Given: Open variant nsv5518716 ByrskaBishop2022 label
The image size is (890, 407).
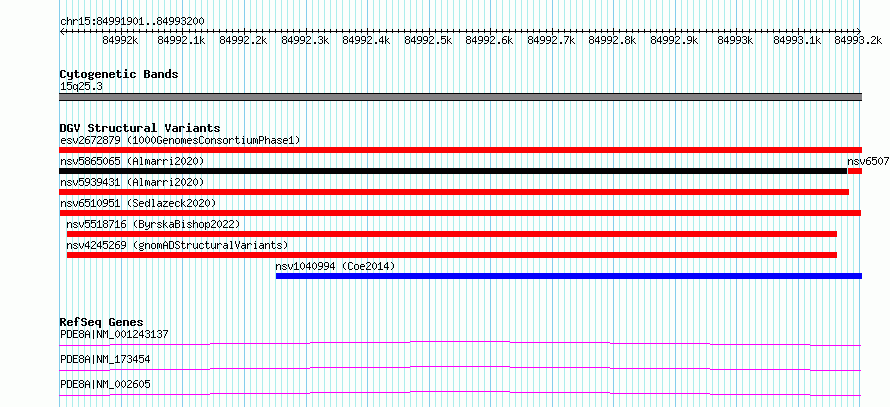Looking at the screenshot, I should coord(153,224).
